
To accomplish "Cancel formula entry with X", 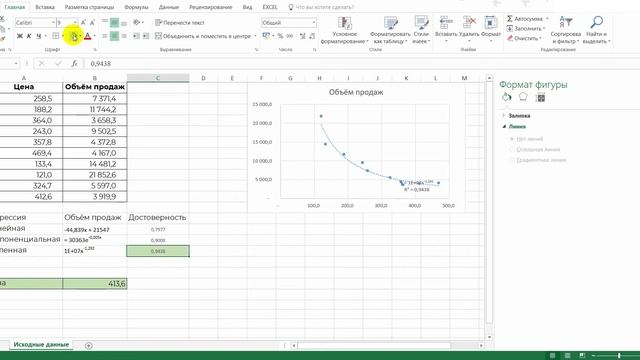I will (41, 64).
